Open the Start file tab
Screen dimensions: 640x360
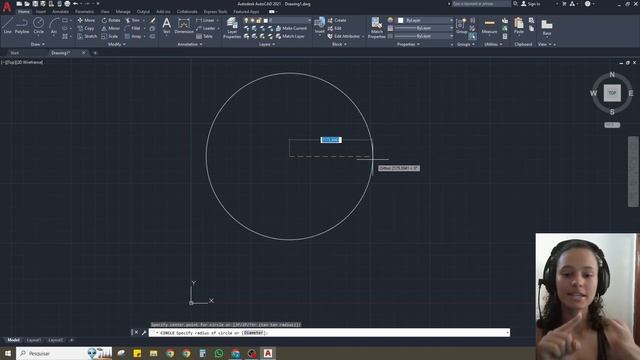(x=15, y=53)
